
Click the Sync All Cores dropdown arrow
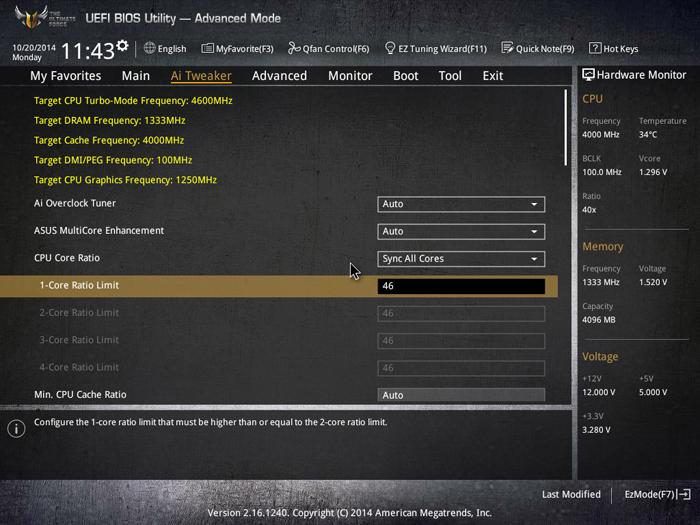[534, 259]
